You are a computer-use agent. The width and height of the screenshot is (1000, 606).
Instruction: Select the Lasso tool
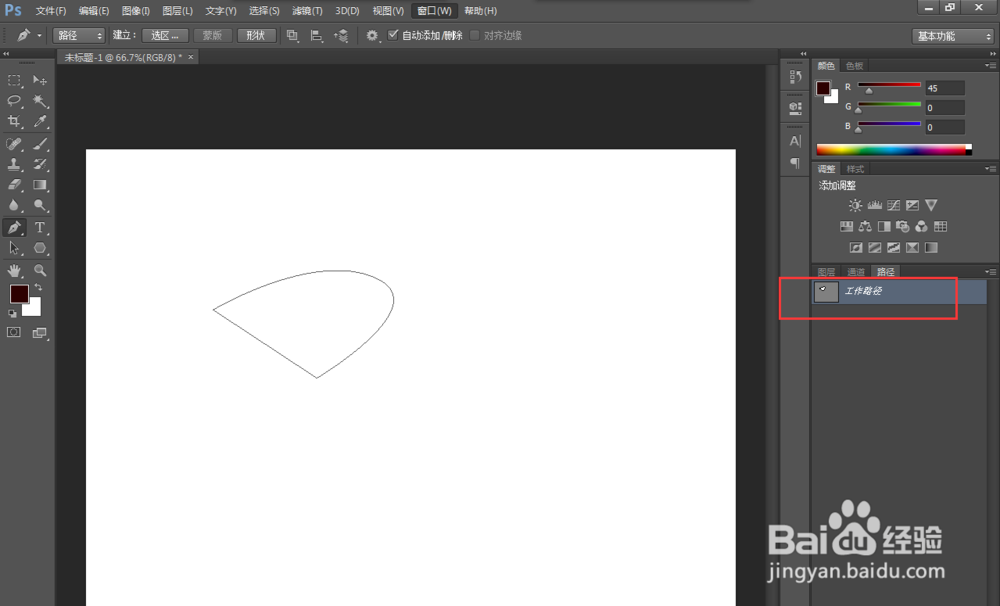pyautogui.click(x=14, y=101)
